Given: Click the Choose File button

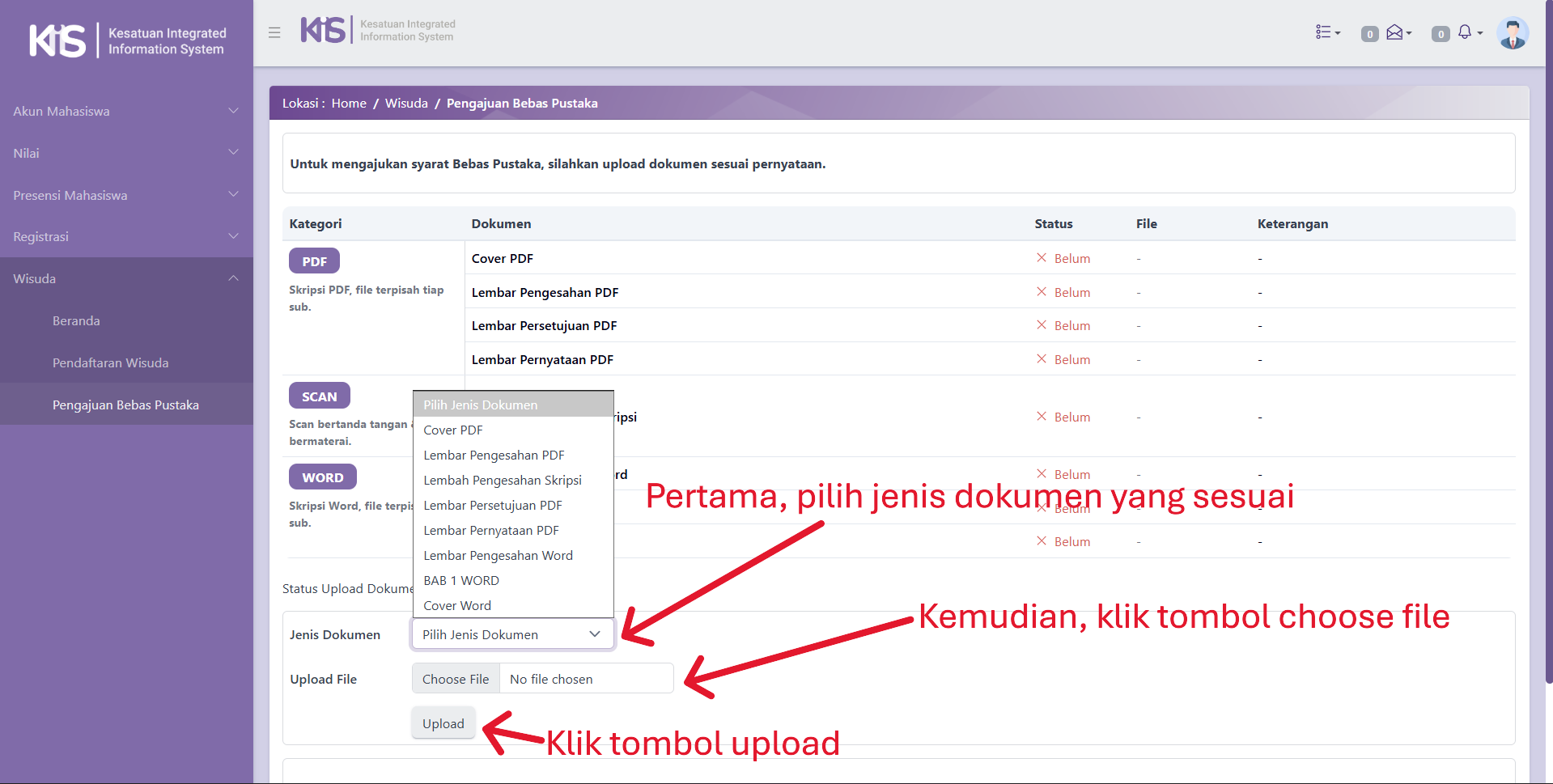Looking at the screenshot, I should point(456,679).
